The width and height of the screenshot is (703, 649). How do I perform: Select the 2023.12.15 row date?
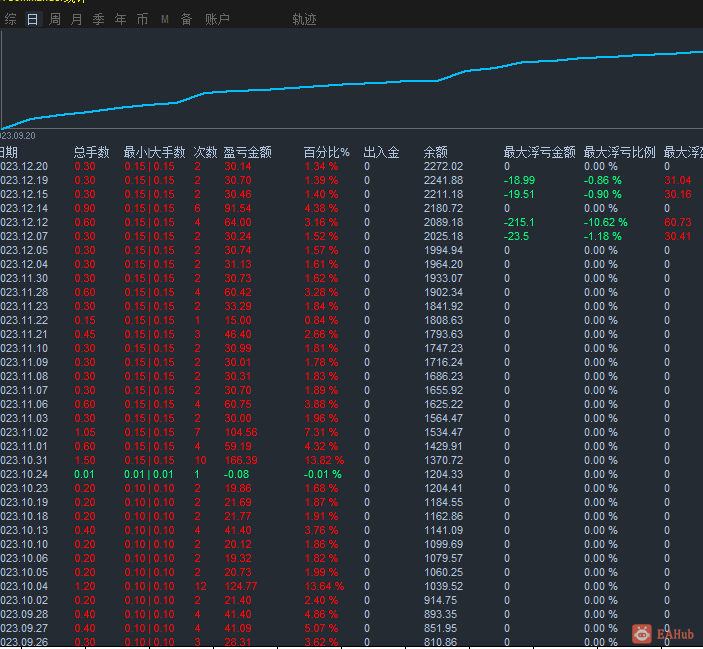24,194
